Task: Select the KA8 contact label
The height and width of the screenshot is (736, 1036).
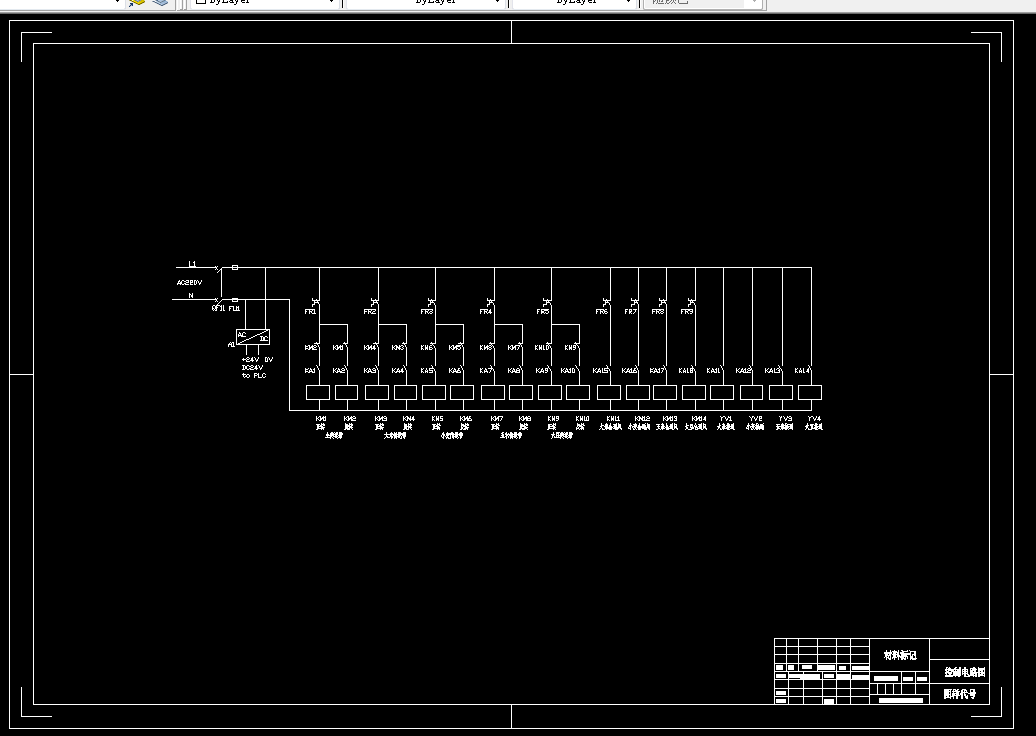Action: [513, 371]
